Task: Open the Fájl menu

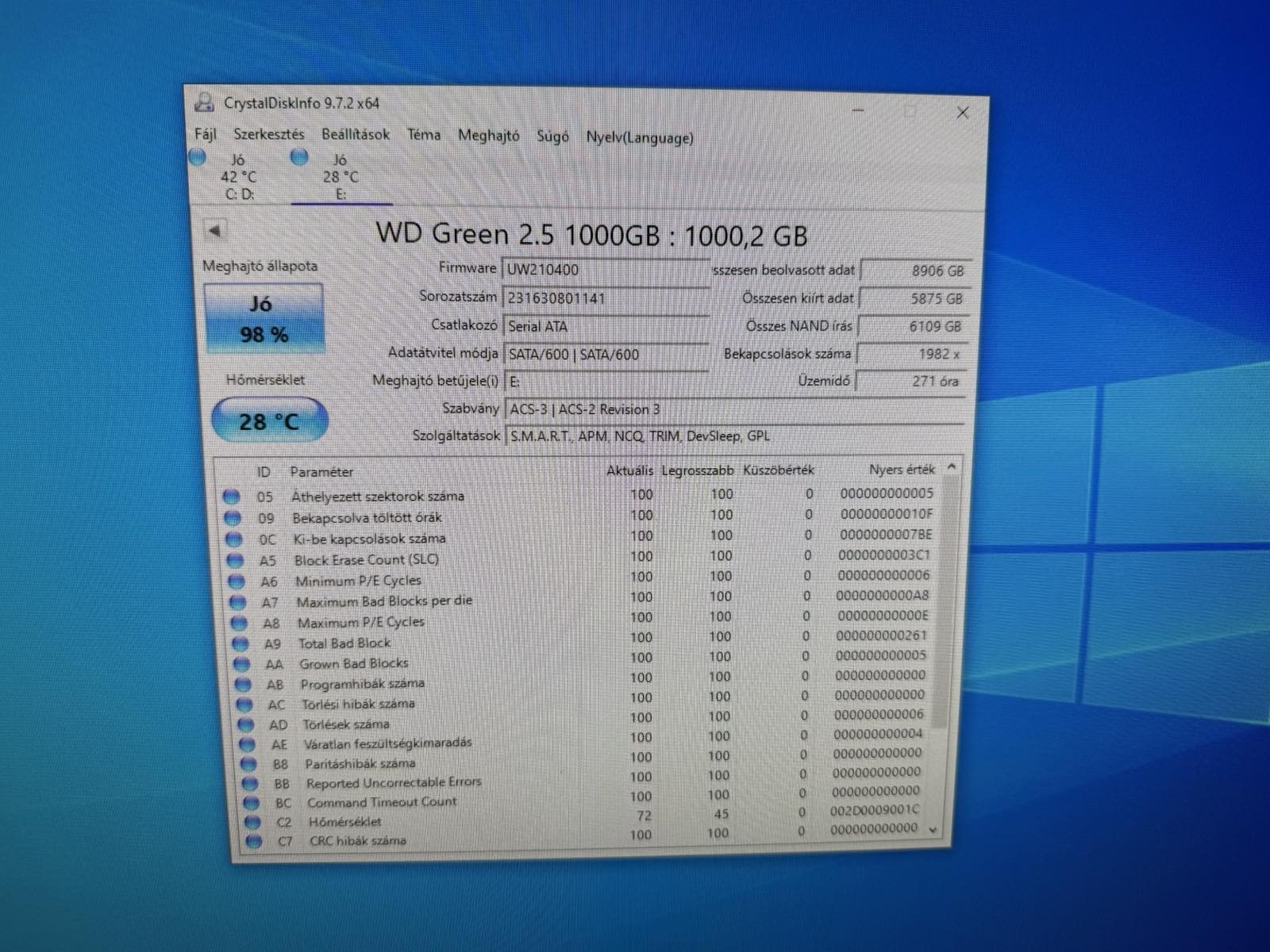Action: click(205, 133)
